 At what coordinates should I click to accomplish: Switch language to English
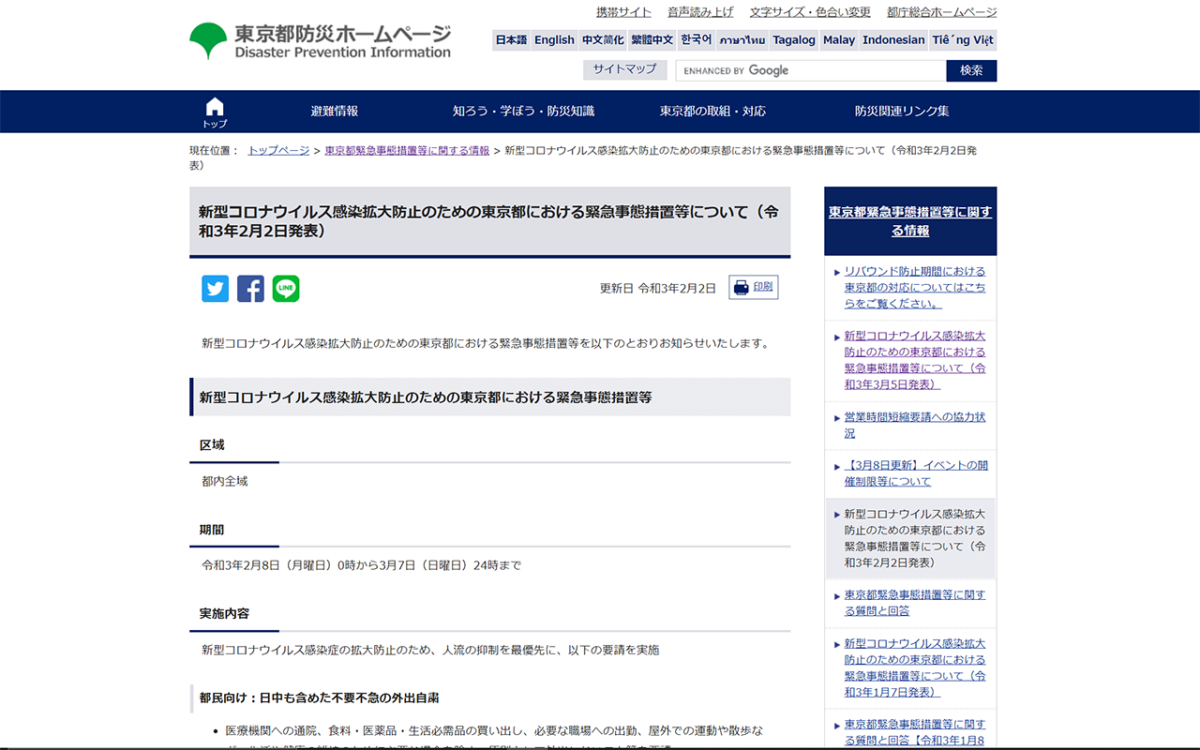[x=554, y=40]
